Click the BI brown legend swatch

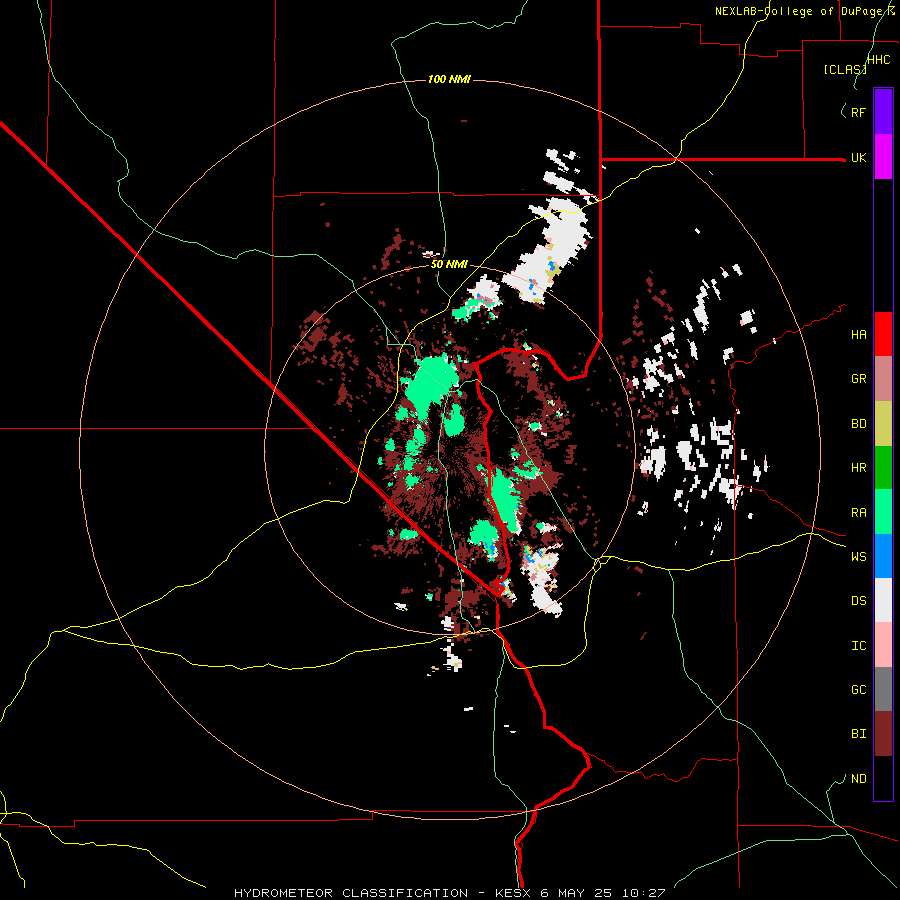coord(883,734)
